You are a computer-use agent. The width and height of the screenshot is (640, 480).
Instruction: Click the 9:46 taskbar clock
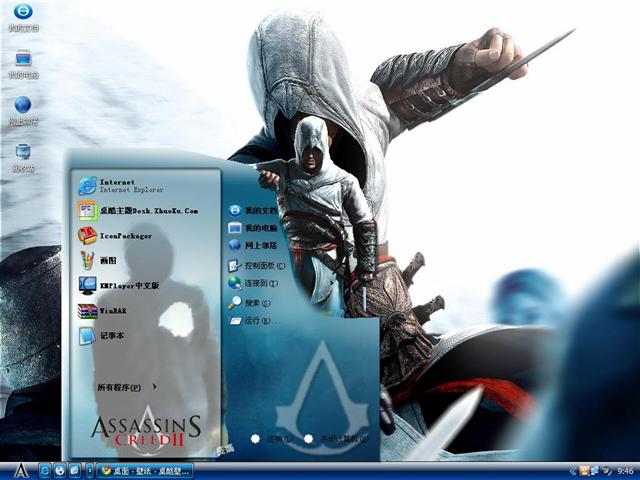tap(625, 471)
